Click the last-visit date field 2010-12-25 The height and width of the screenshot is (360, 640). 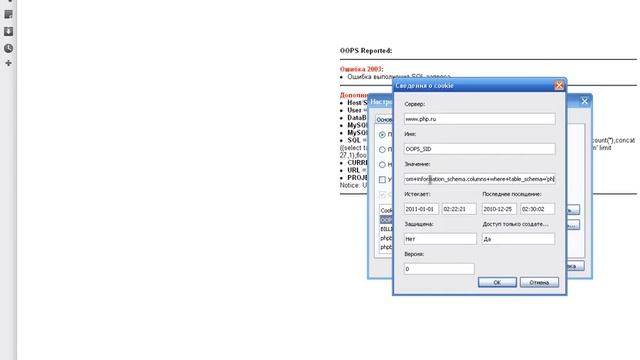click(499, 209)
